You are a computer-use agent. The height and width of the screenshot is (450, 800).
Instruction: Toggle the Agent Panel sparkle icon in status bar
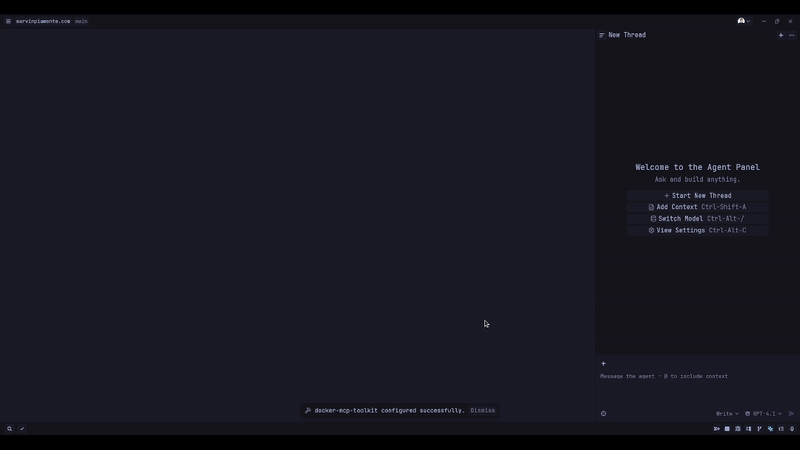[770, 429]
